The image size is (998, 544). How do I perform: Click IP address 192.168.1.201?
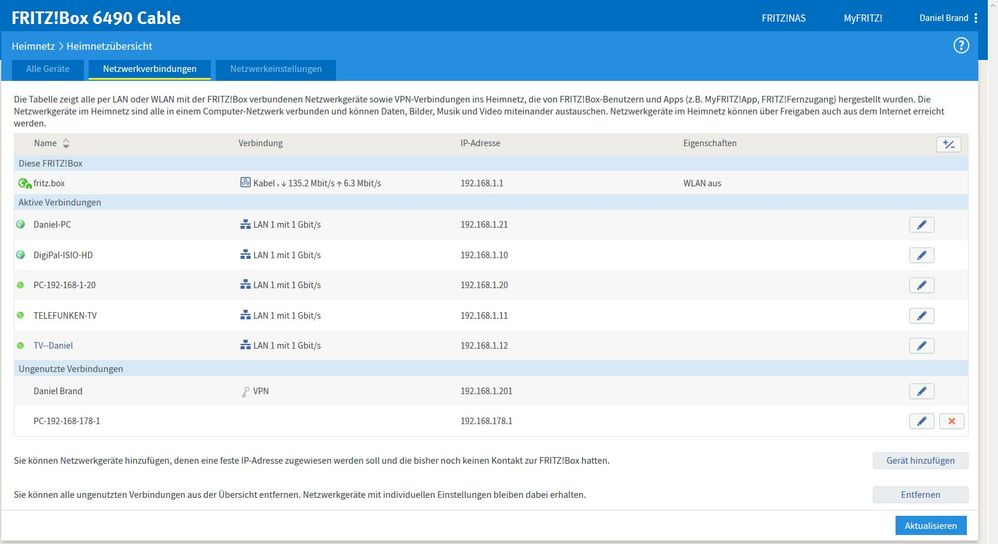pyautogui.click(x=486, y=391)
